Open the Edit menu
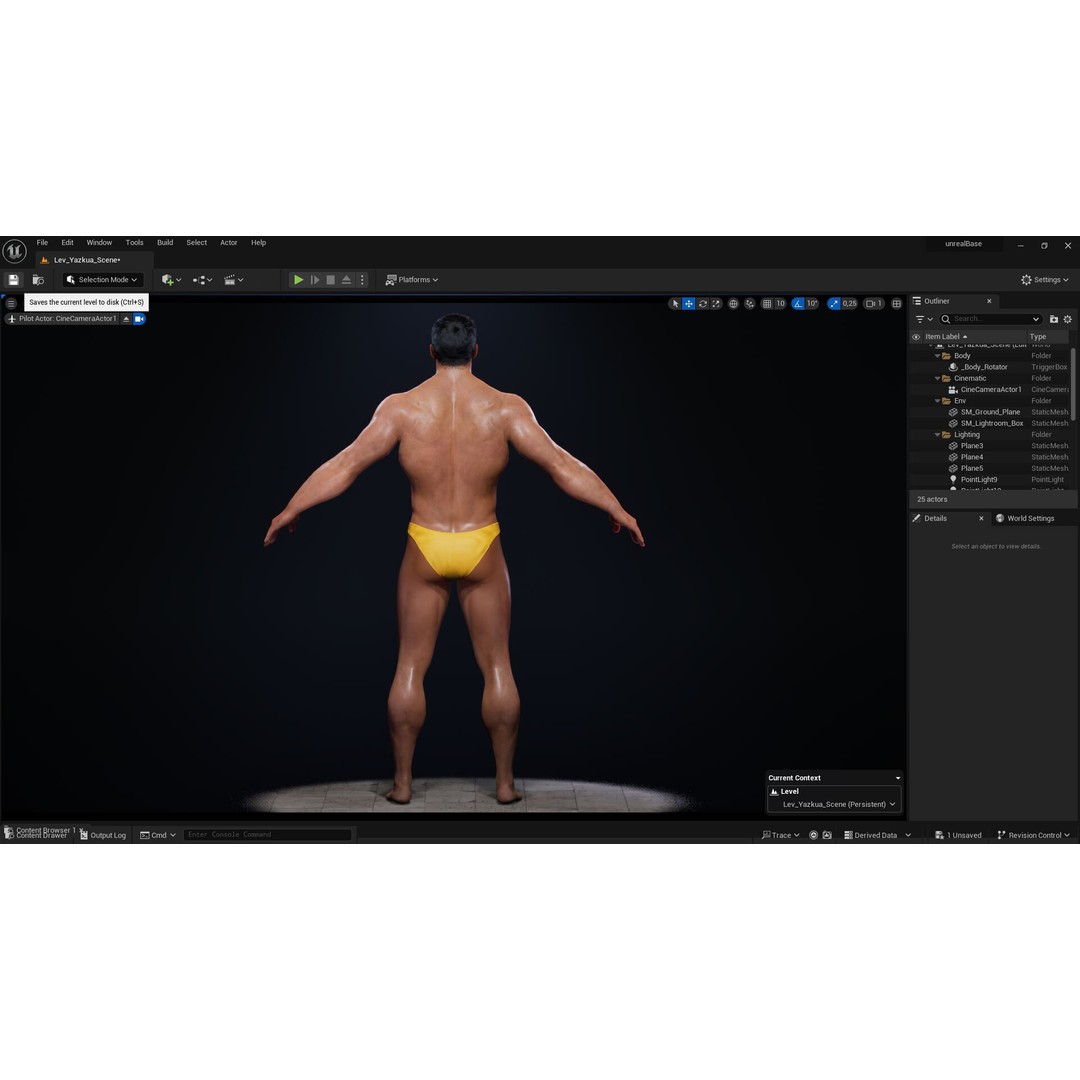This screenshot has width=1080, height=1080. [x=68, y=242]
